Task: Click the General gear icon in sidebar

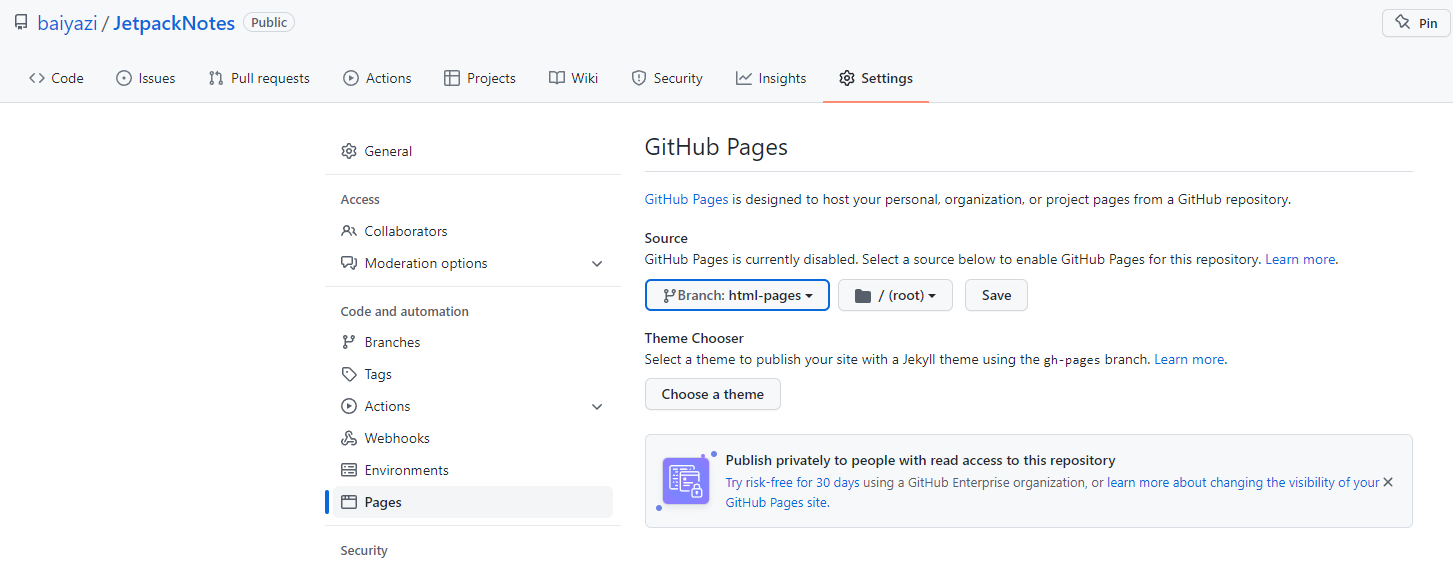Action: point(349,151)
